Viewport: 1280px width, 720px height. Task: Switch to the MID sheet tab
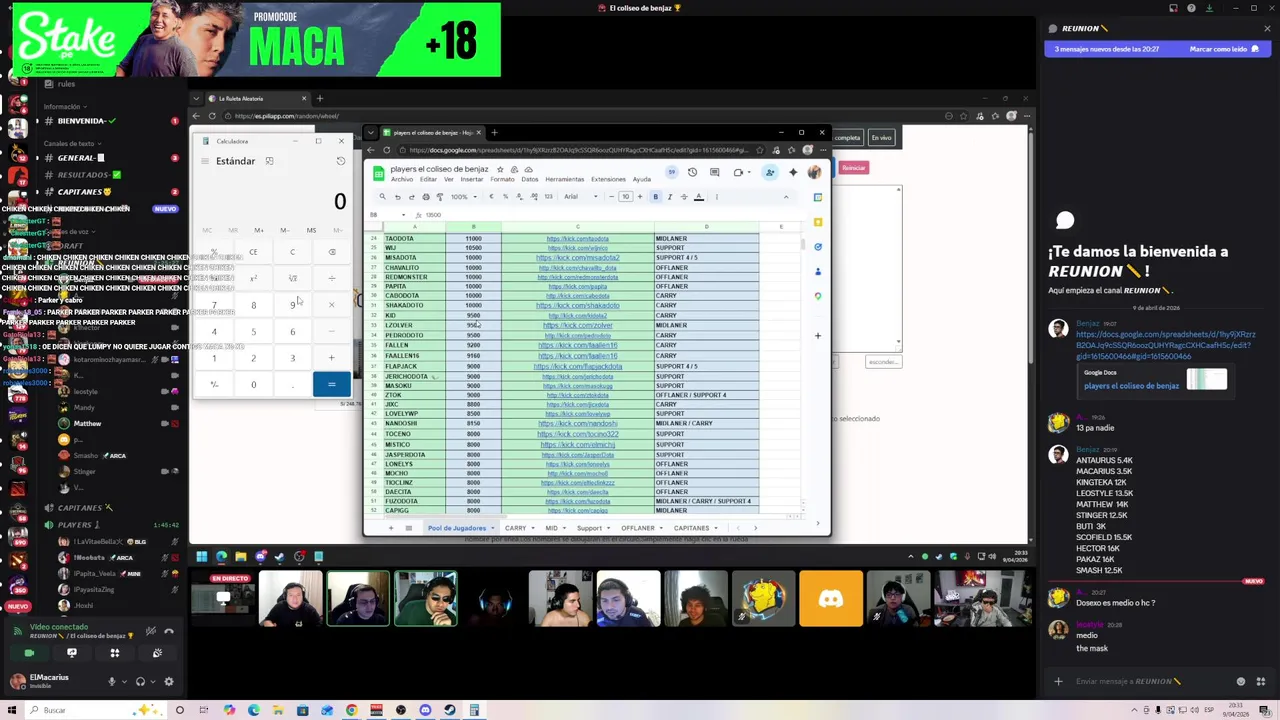552,528
